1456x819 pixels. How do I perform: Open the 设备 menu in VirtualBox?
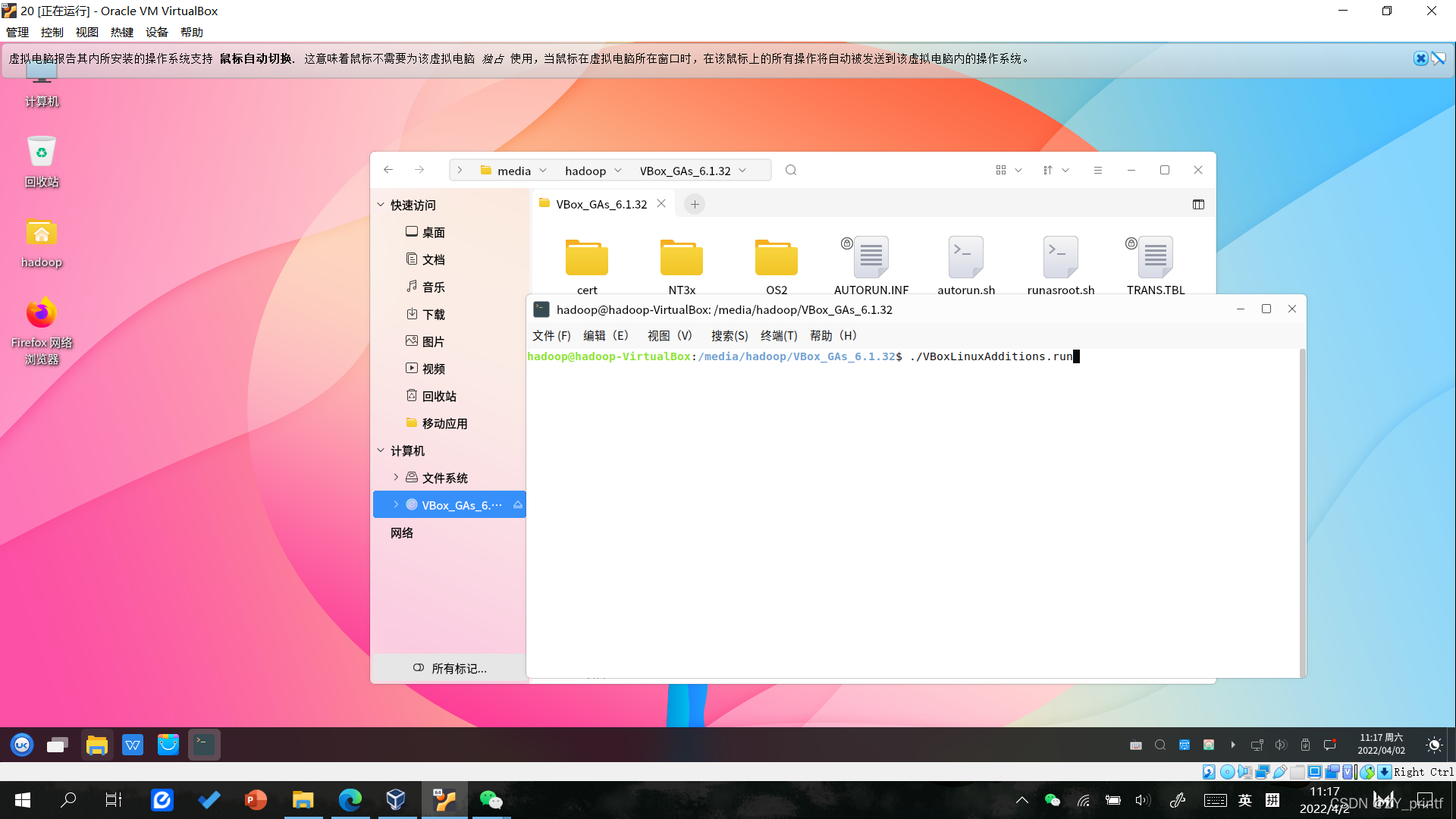(x=157, y=32)
